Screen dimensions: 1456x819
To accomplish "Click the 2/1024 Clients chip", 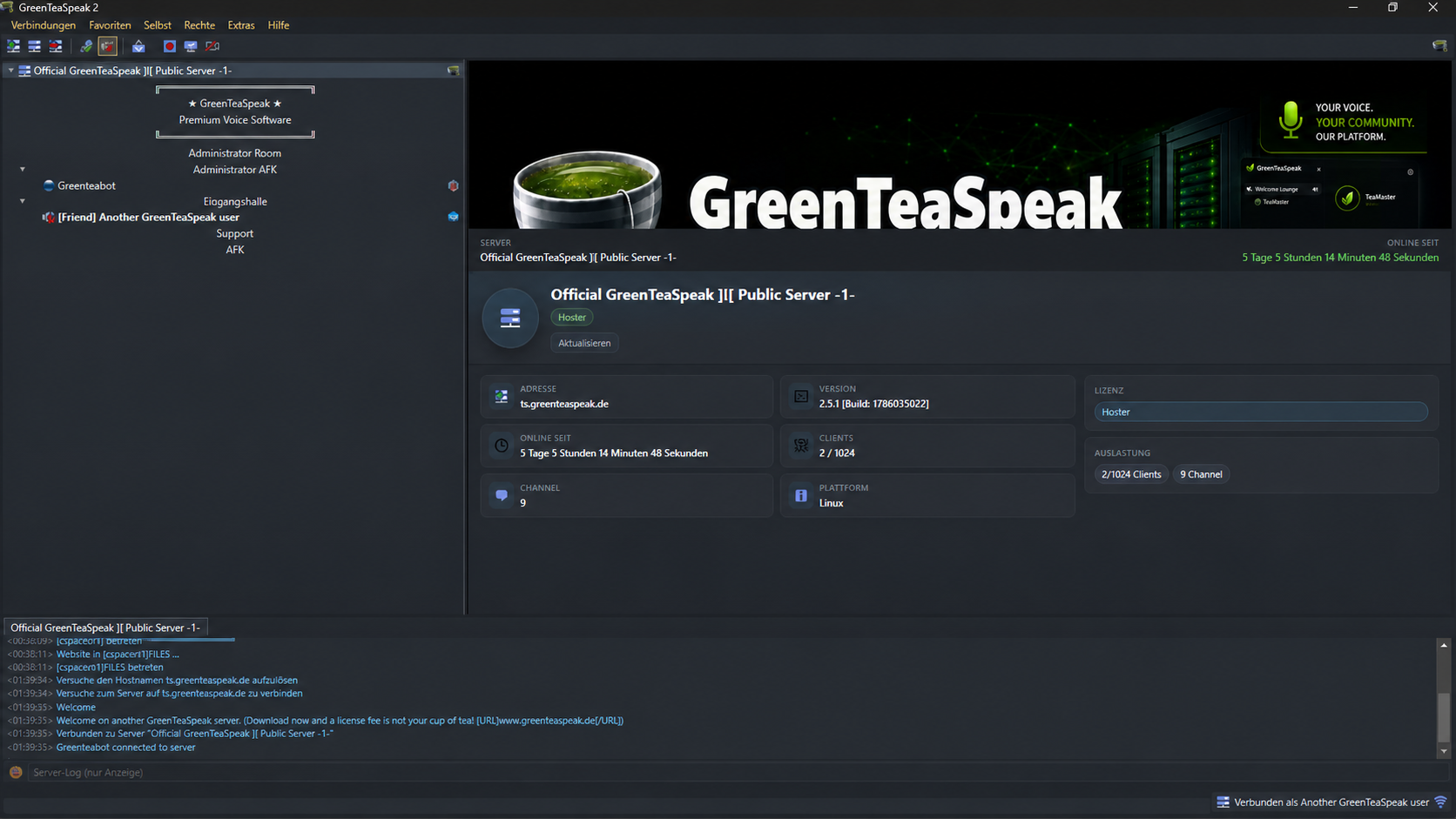I will [x=1131, y=474].
